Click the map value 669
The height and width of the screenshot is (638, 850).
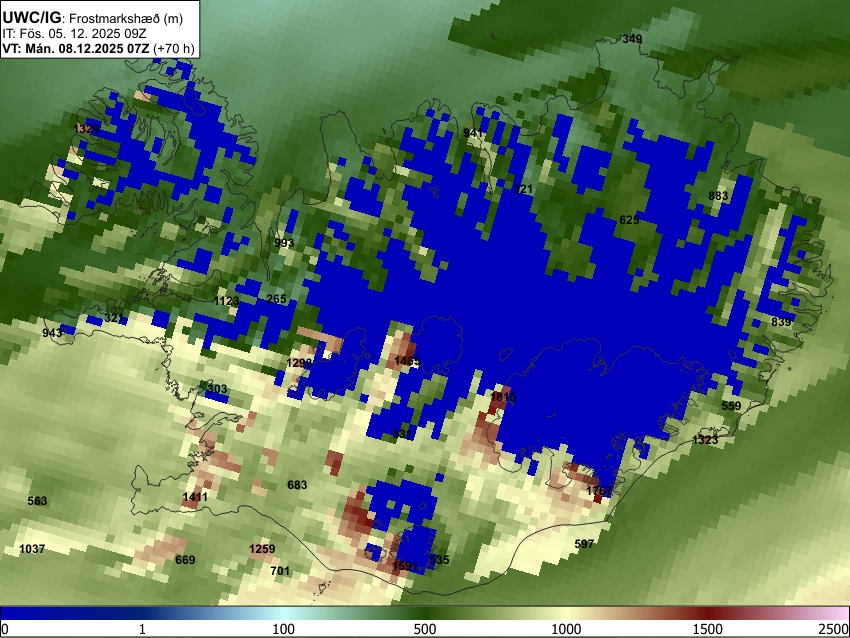pyautogui.click(x=185, y=560)
